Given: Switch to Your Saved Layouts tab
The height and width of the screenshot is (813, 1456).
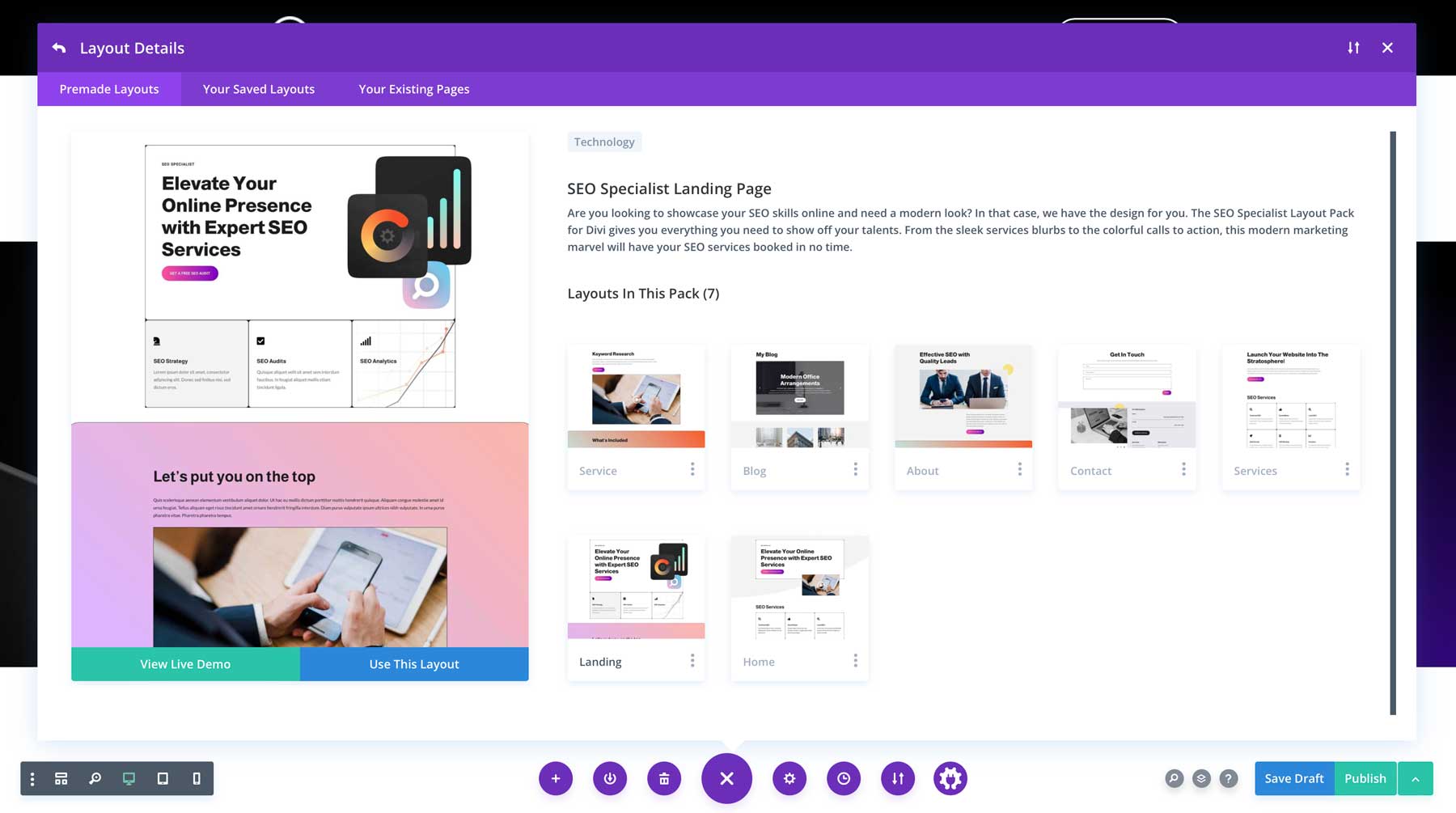Looking at the screenshot, I should click(259, 89).
